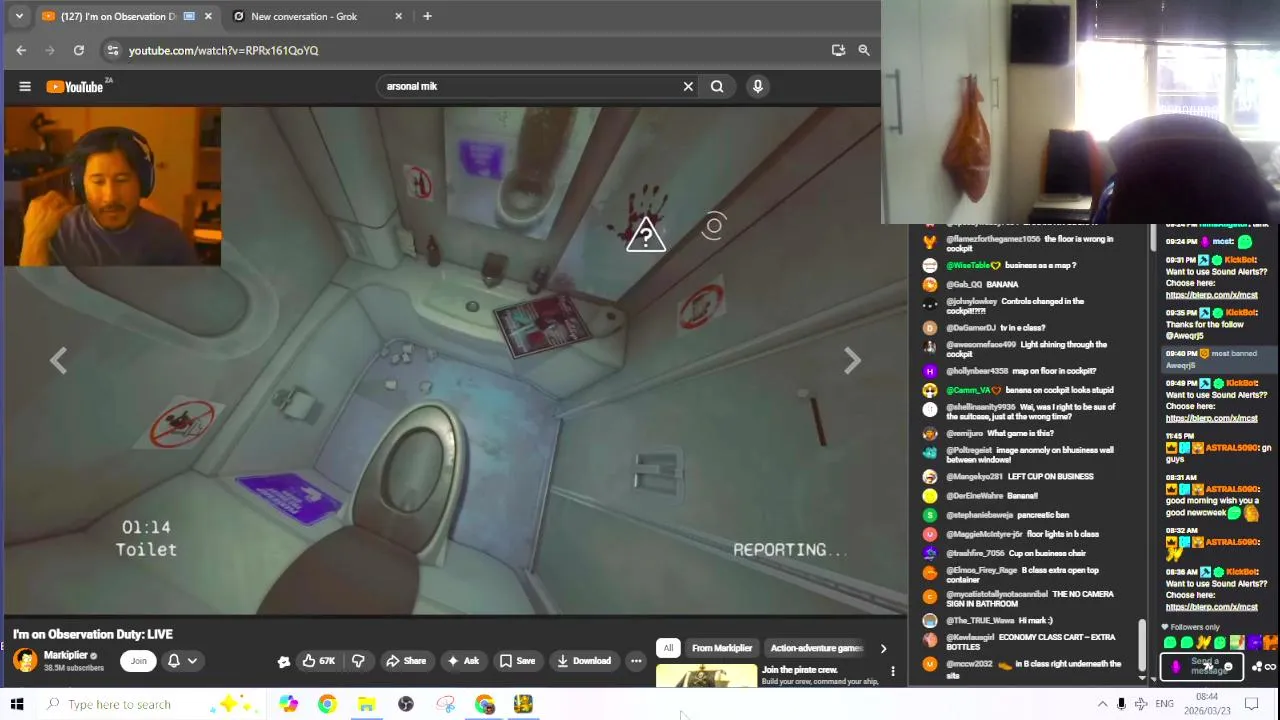
Task: Click chat user @Camm_VA's name
Action: point(968,390)
